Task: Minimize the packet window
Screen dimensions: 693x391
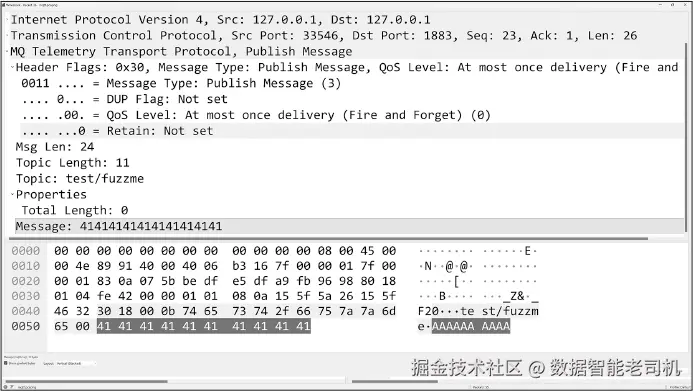Action: 660,4
